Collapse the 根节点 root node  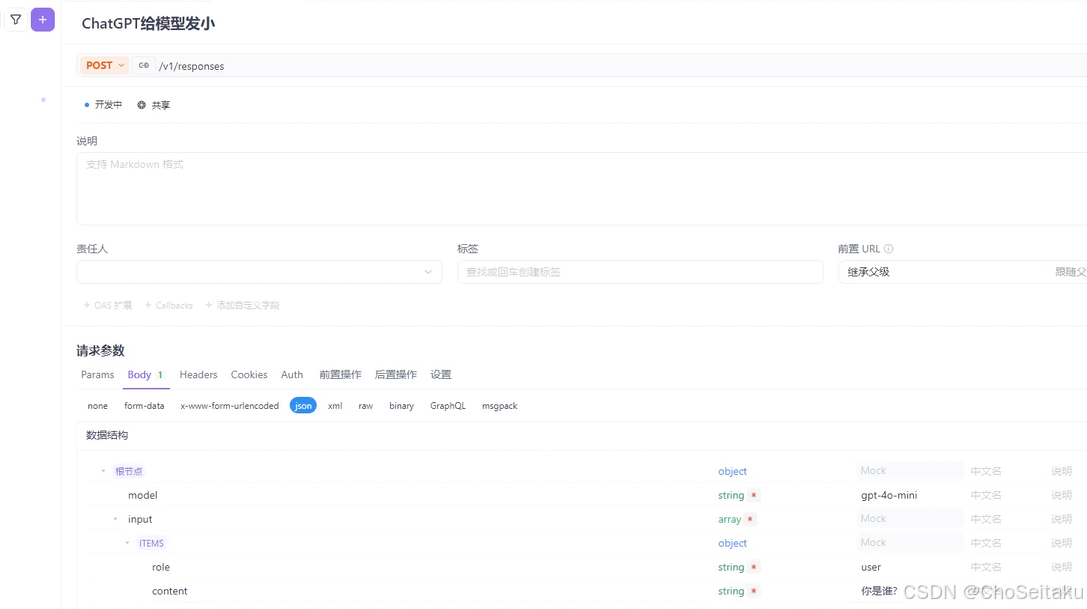tap(103, 471)
